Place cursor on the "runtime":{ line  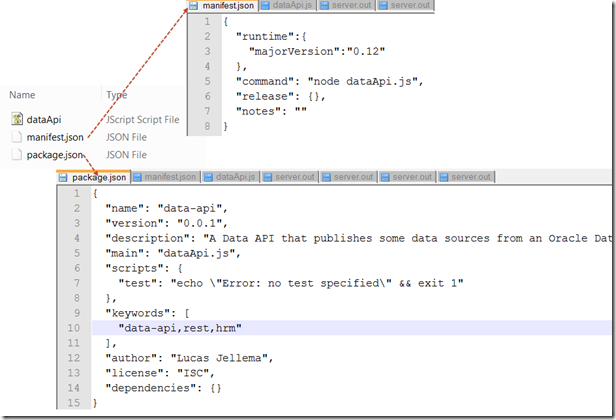(x=271, y=37)
